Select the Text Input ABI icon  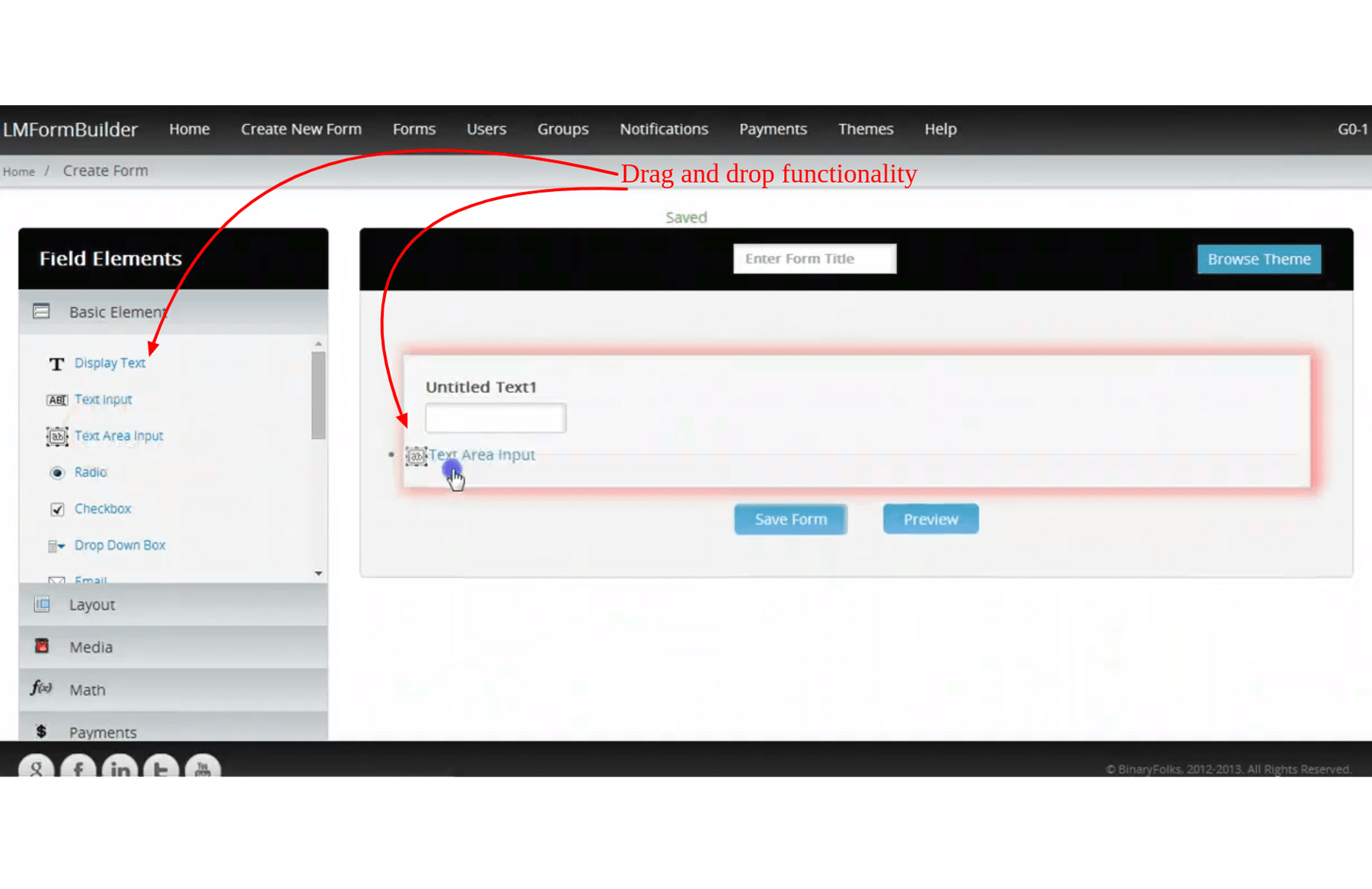point(57,400)
